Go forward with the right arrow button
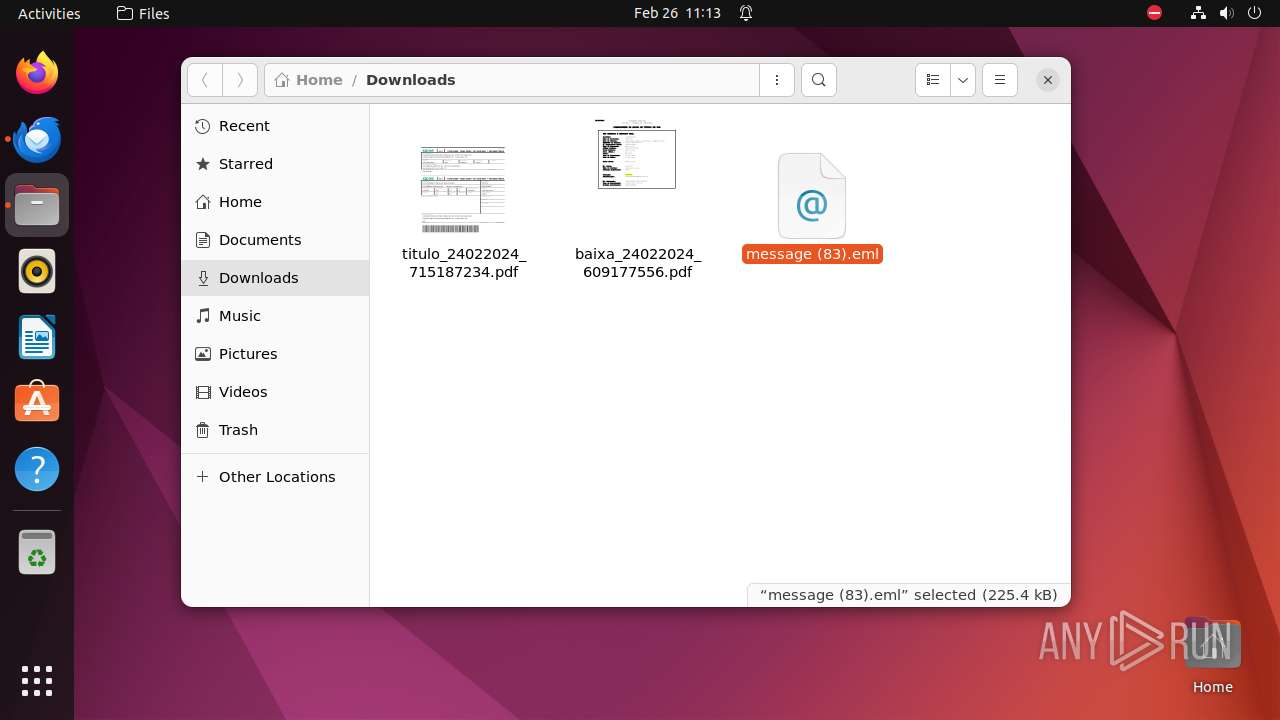The width and height of the screenshot is (1280, 720). coord(240,80)
